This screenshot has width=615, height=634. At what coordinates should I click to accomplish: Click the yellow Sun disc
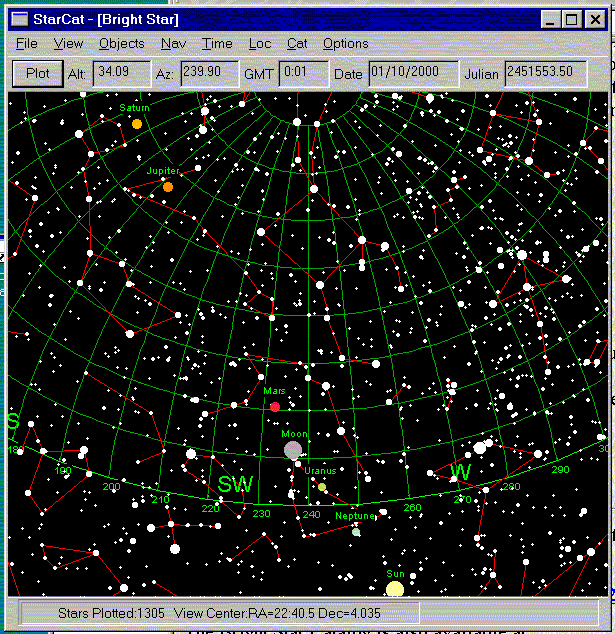[x=395, y=589]
